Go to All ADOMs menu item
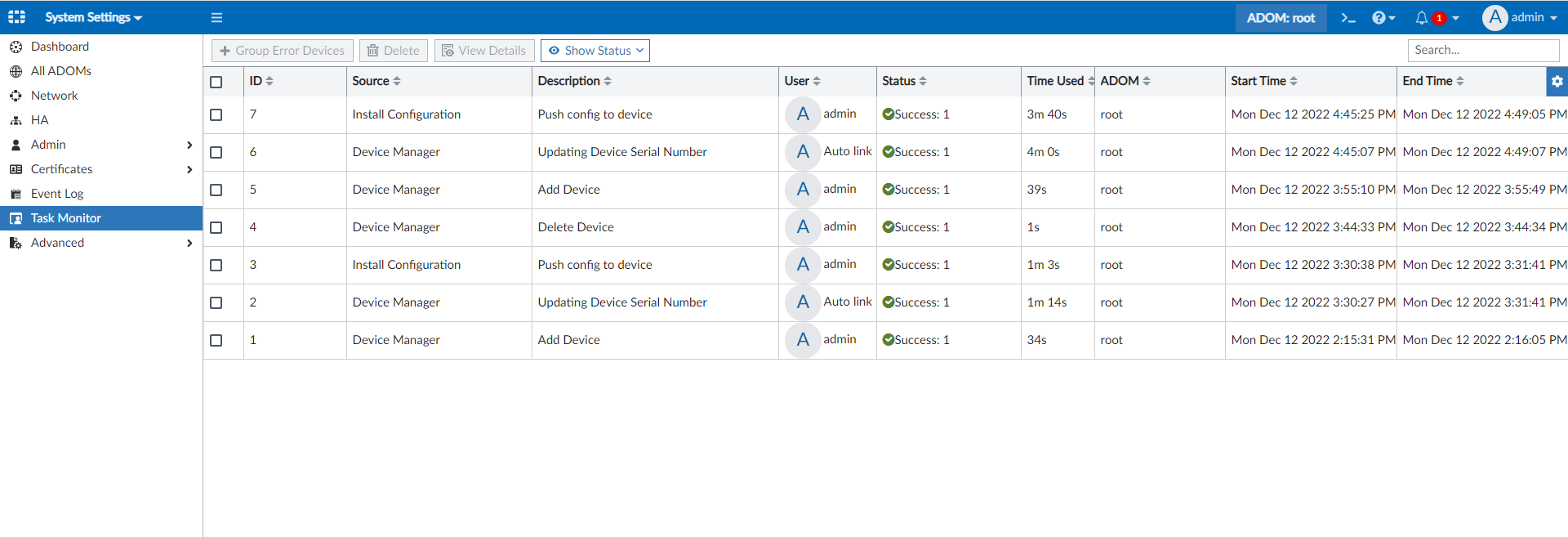Viewport: 1568px width, 537px height. (x=60, y=71)
